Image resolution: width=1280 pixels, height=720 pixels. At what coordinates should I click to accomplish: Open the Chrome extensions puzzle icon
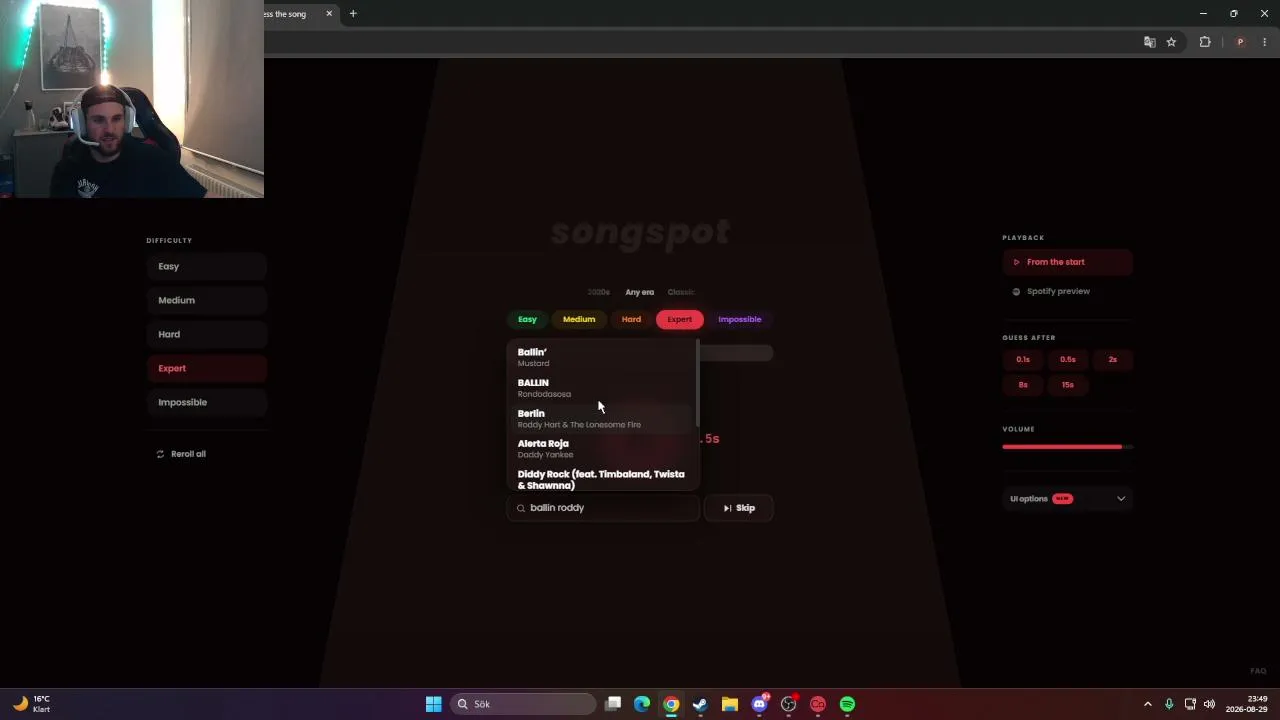click(x=1205, y=42)
